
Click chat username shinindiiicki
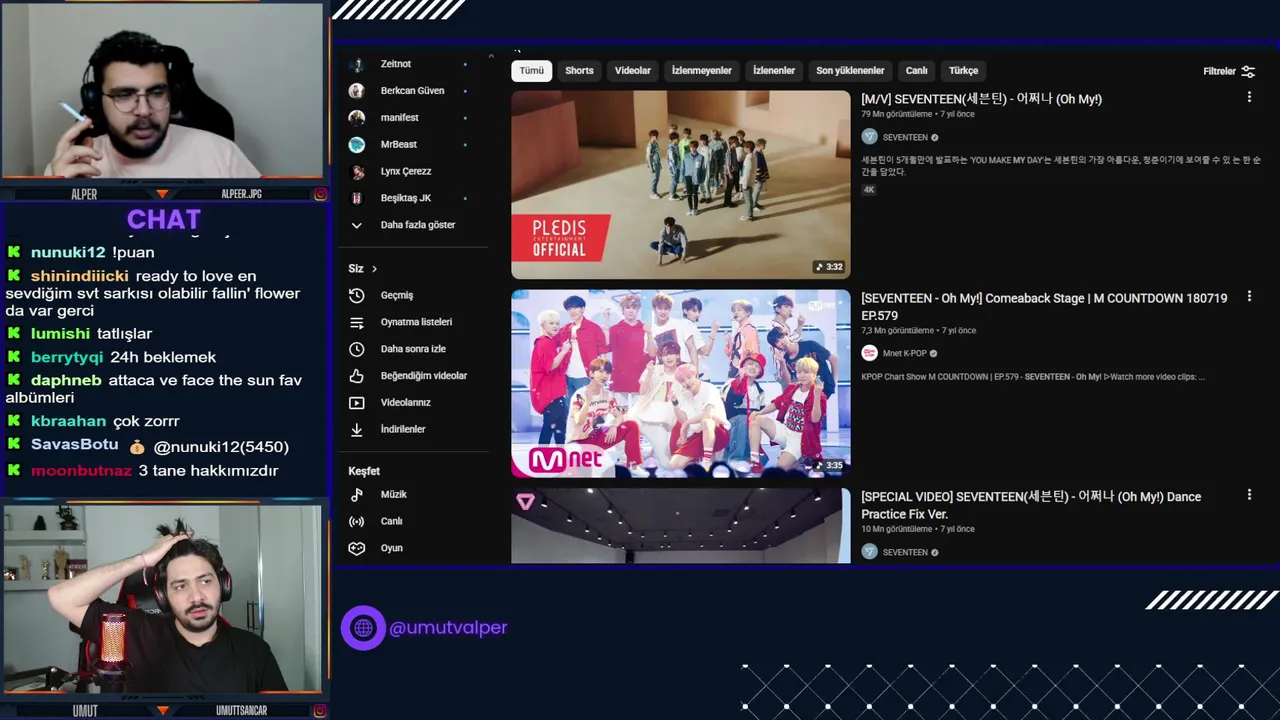click(x=79, y=276)
